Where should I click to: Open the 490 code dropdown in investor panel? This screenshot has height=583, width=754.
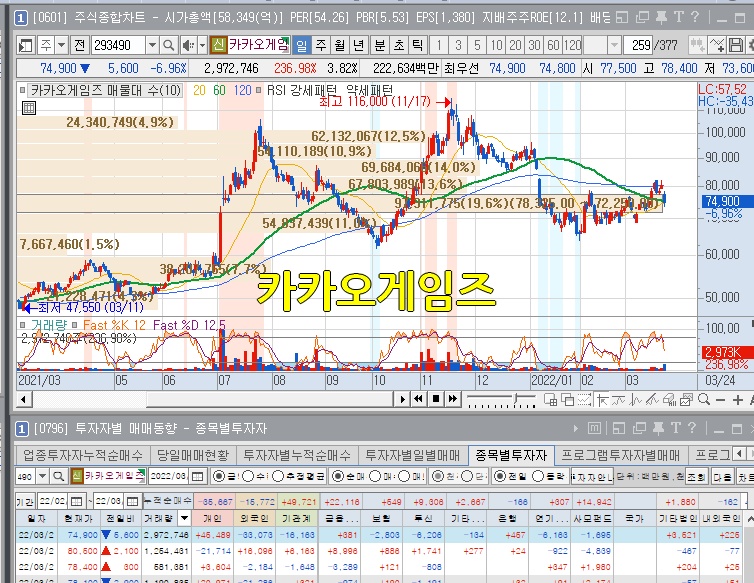[42, 476]
